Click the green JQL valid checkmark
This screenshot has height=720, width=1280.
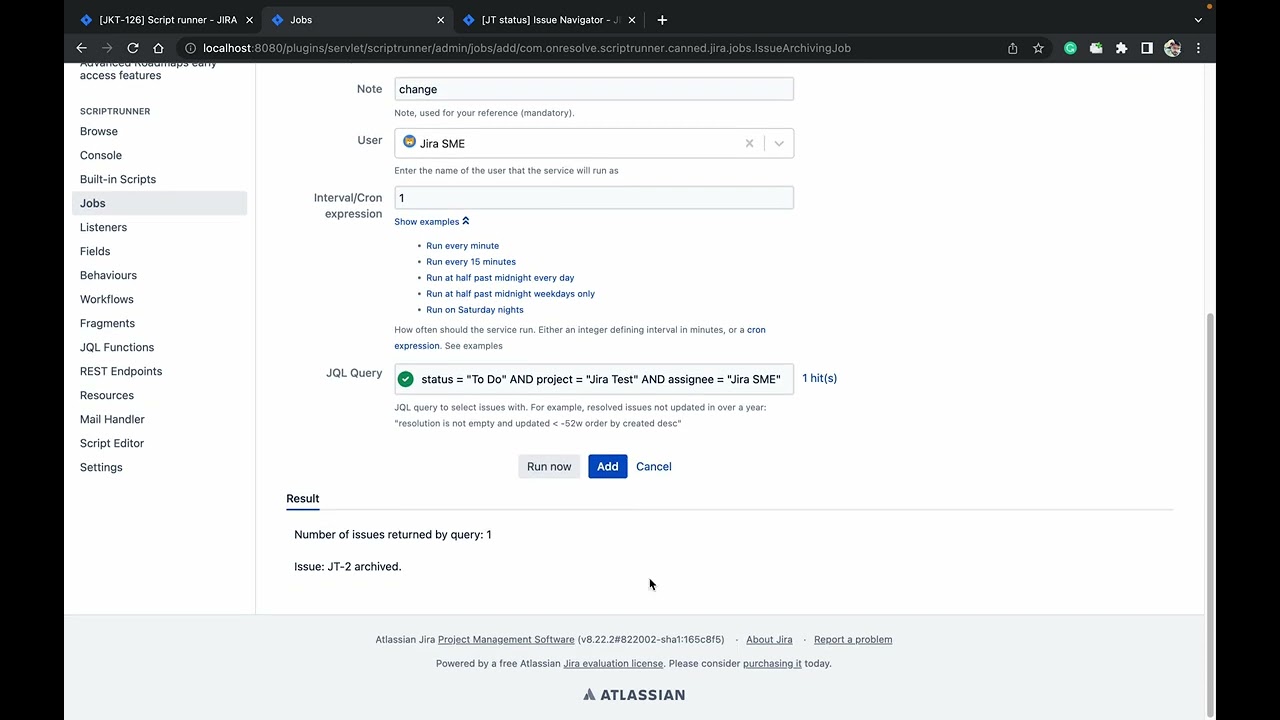pos(405,379)
